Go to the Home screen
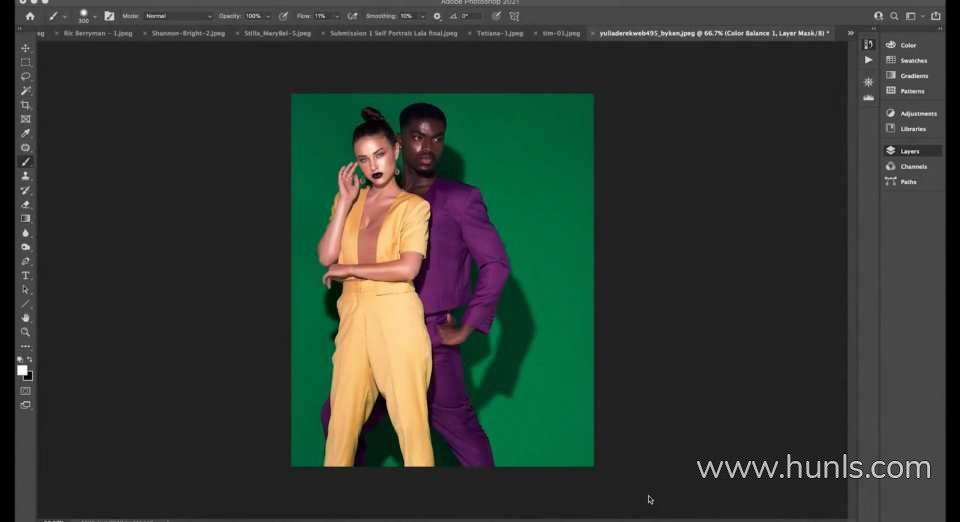The image size is (960, 522). (x=29, y=16)
